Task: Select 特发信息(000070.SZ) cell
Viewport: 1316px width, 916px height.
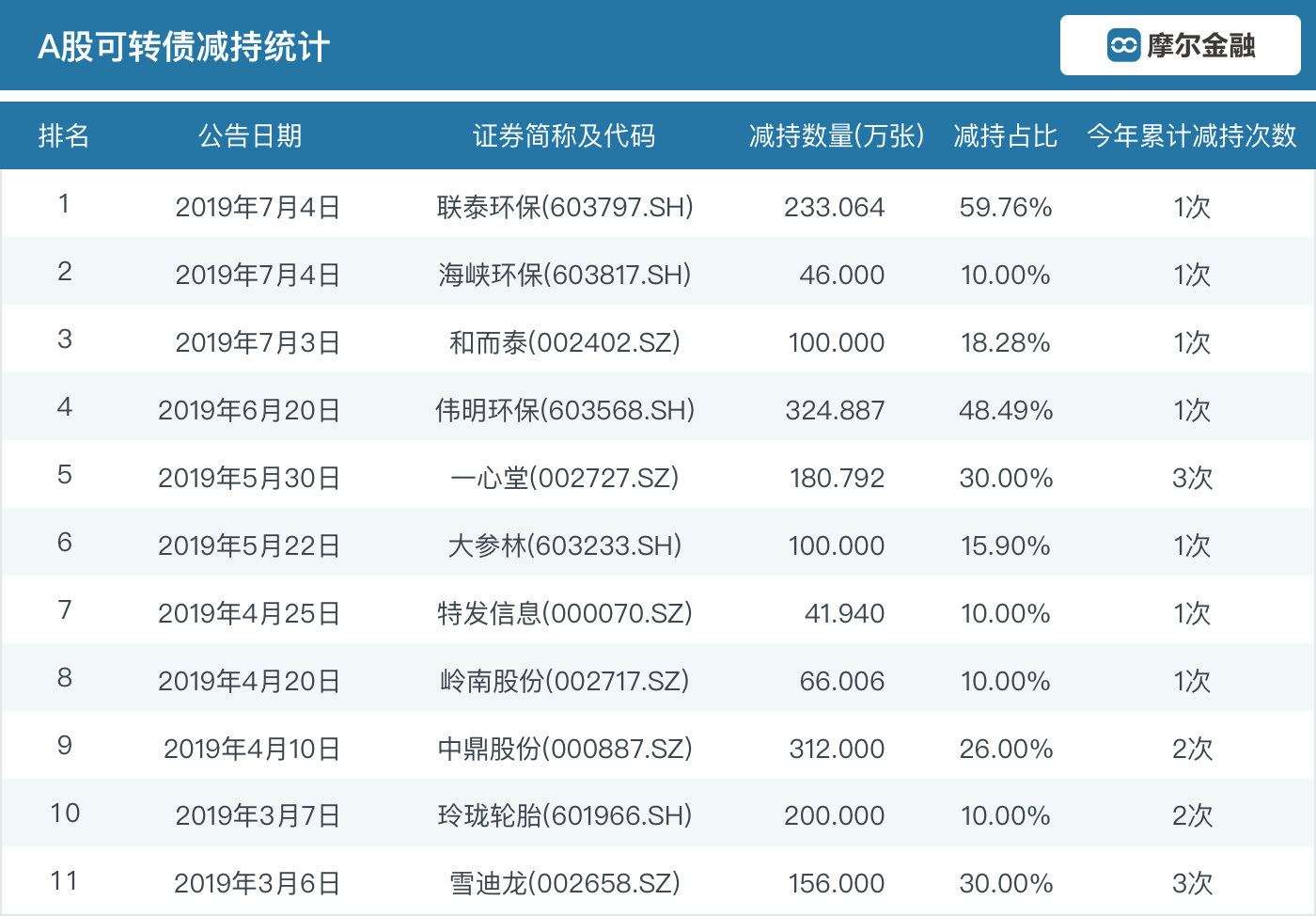Action: [565, 613]
